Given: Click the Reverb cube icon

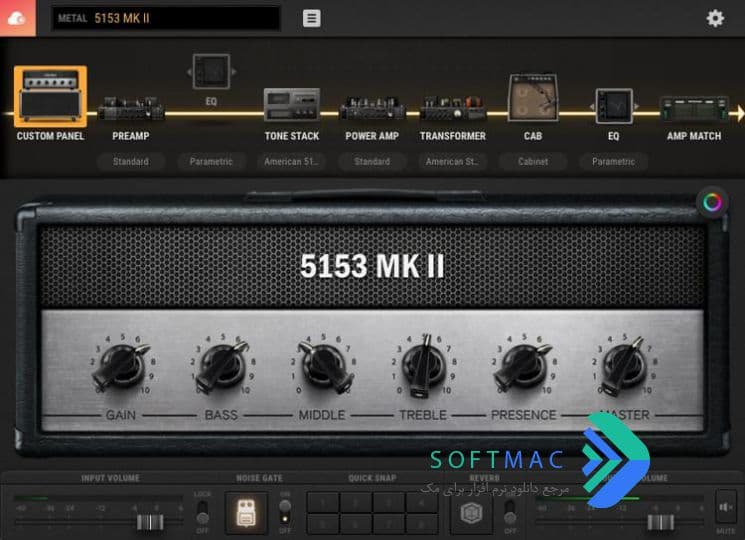Looking at the screenshot, I should [x=472, y=513].
